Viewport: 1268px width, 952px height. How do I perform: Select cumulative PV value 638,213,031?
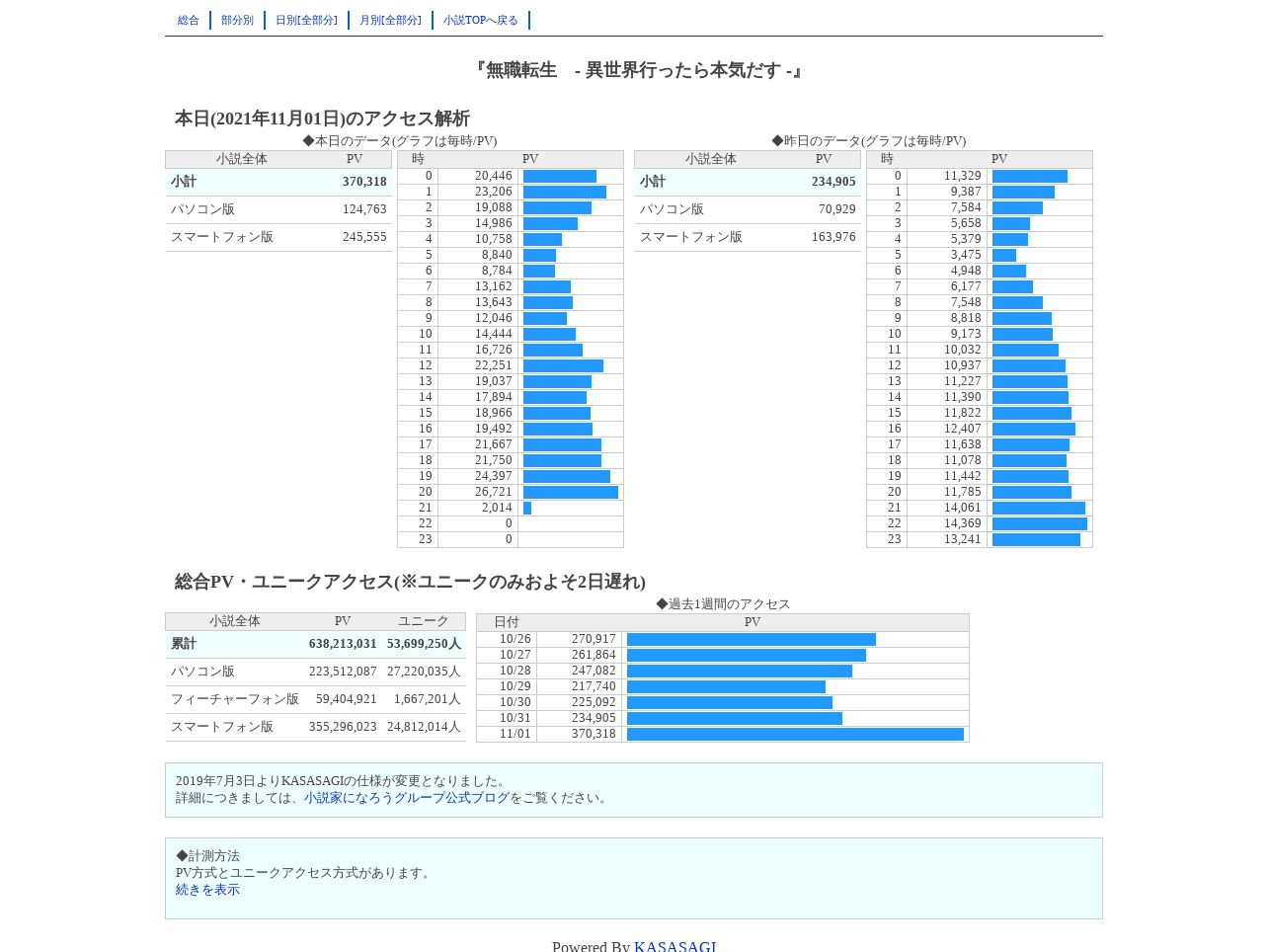(x=343, y=644)
